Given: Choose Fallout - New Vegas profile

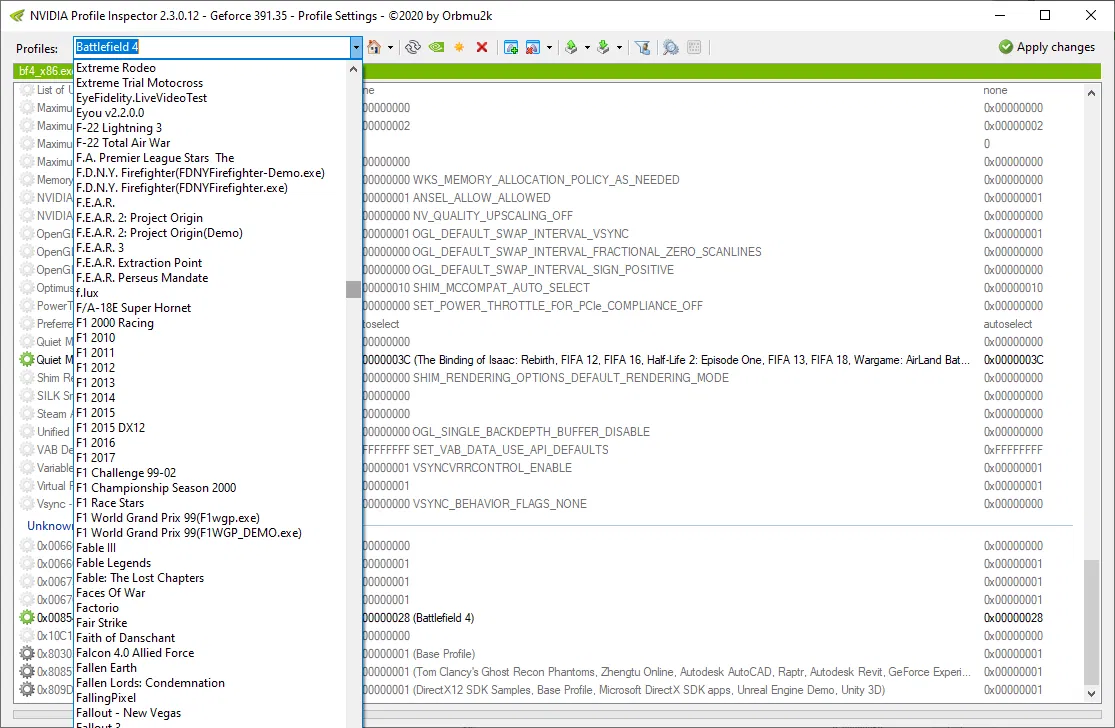Looking at the screenshot, I should click(x=129, y=712).
